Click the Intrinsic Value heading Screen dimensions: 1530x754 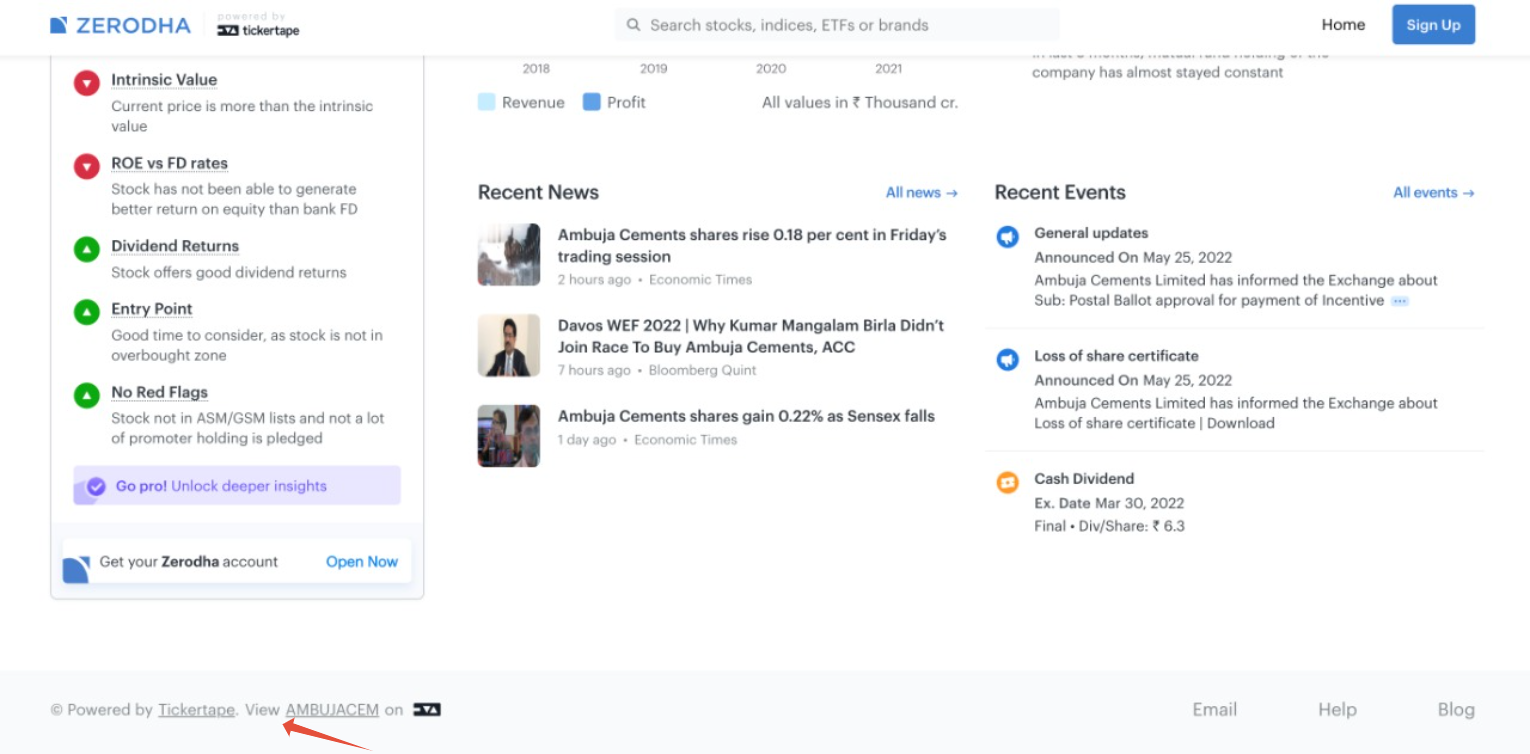click(164, 80)
